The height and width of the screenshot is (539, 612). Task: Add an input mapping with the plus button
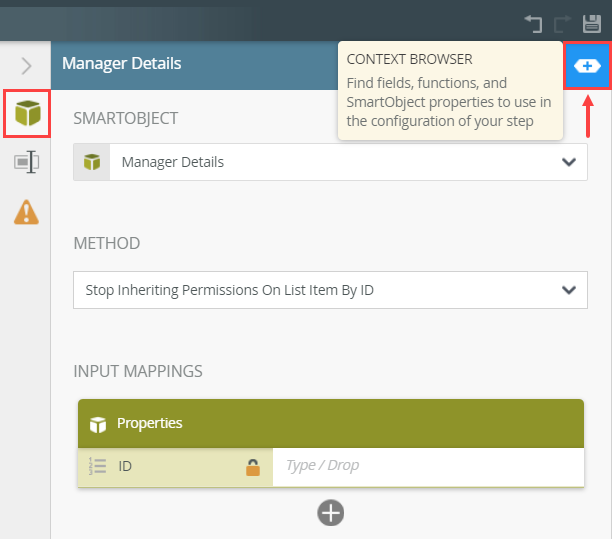click(x=331, y=513)
